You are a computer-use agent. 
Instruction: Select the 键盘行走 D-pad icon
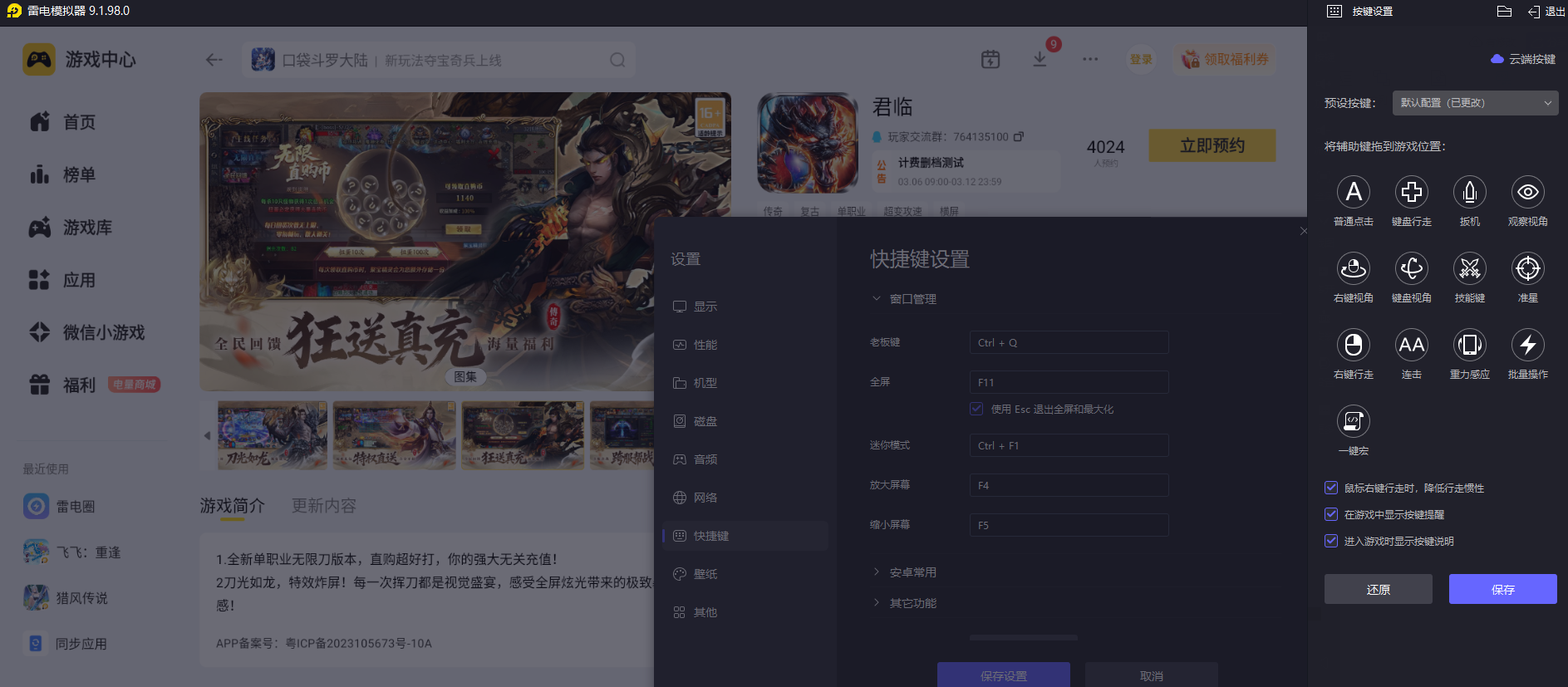click(1411, 192)
